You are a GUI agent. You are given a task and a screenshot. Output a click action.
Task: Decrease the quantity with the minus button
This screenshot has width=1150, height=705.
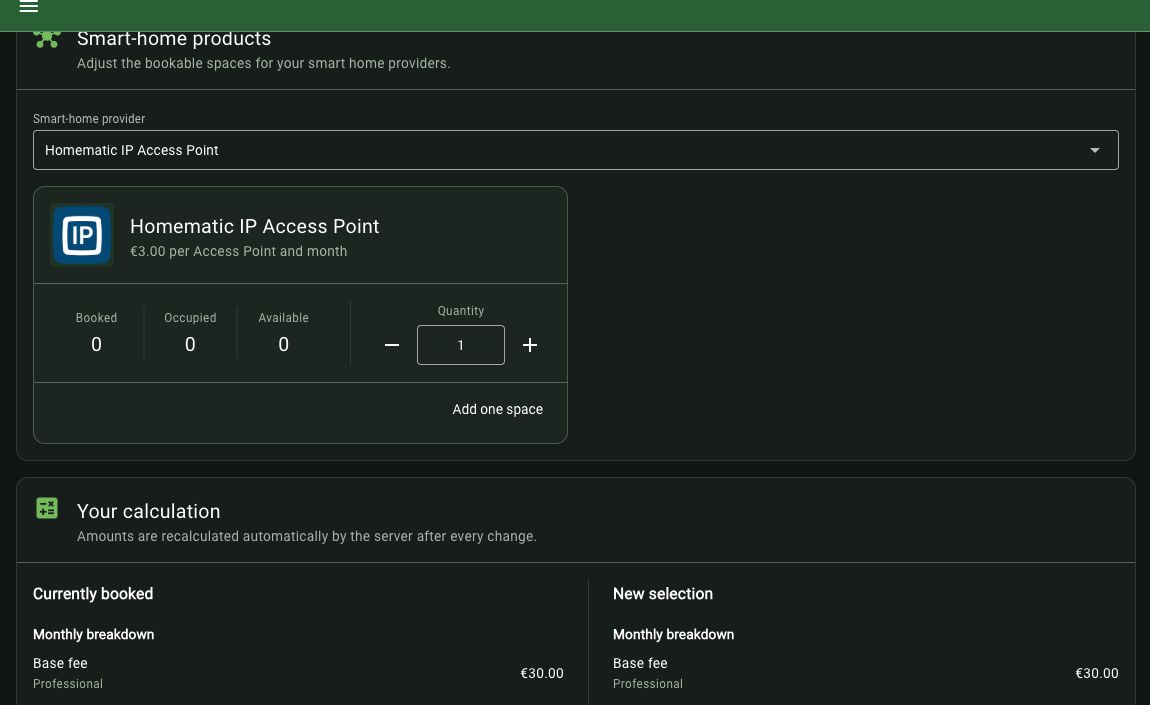[x=392, y=345]
